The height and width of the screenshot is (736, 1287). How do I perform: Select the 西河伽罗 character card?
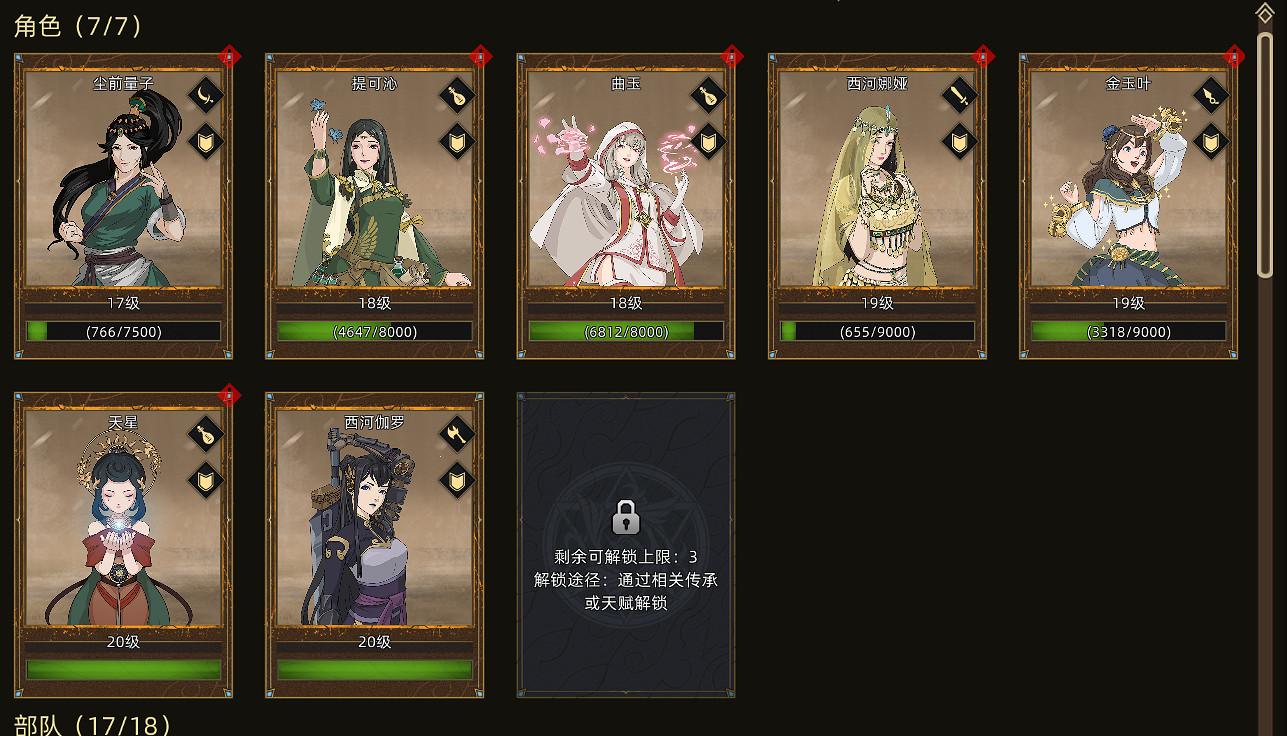[x=374, y=545]
